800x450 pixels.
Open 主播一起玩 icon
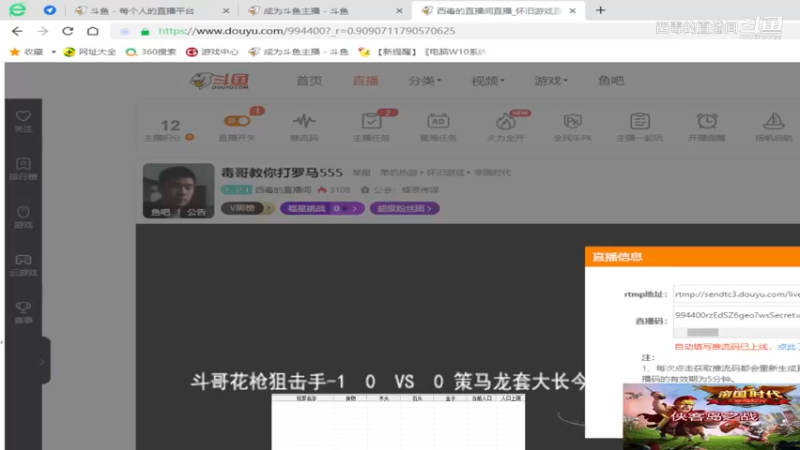[639, 127]
